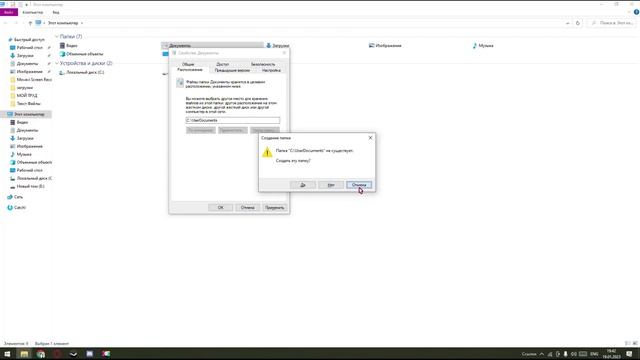The height and width of the screenshot is (360, 640).
Task: Click the taskbar clock
Action: (x=611, y=354)
